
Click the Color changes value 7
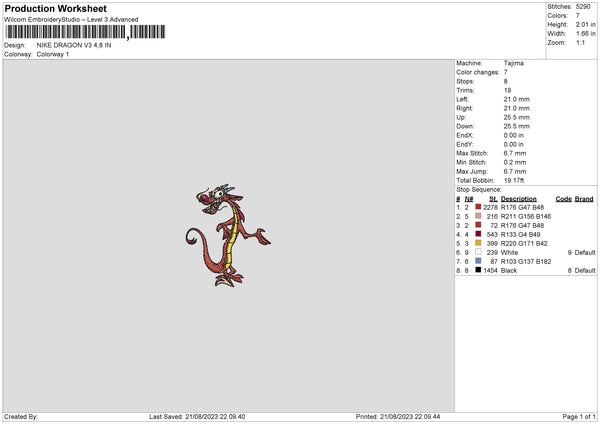(505, 72)
